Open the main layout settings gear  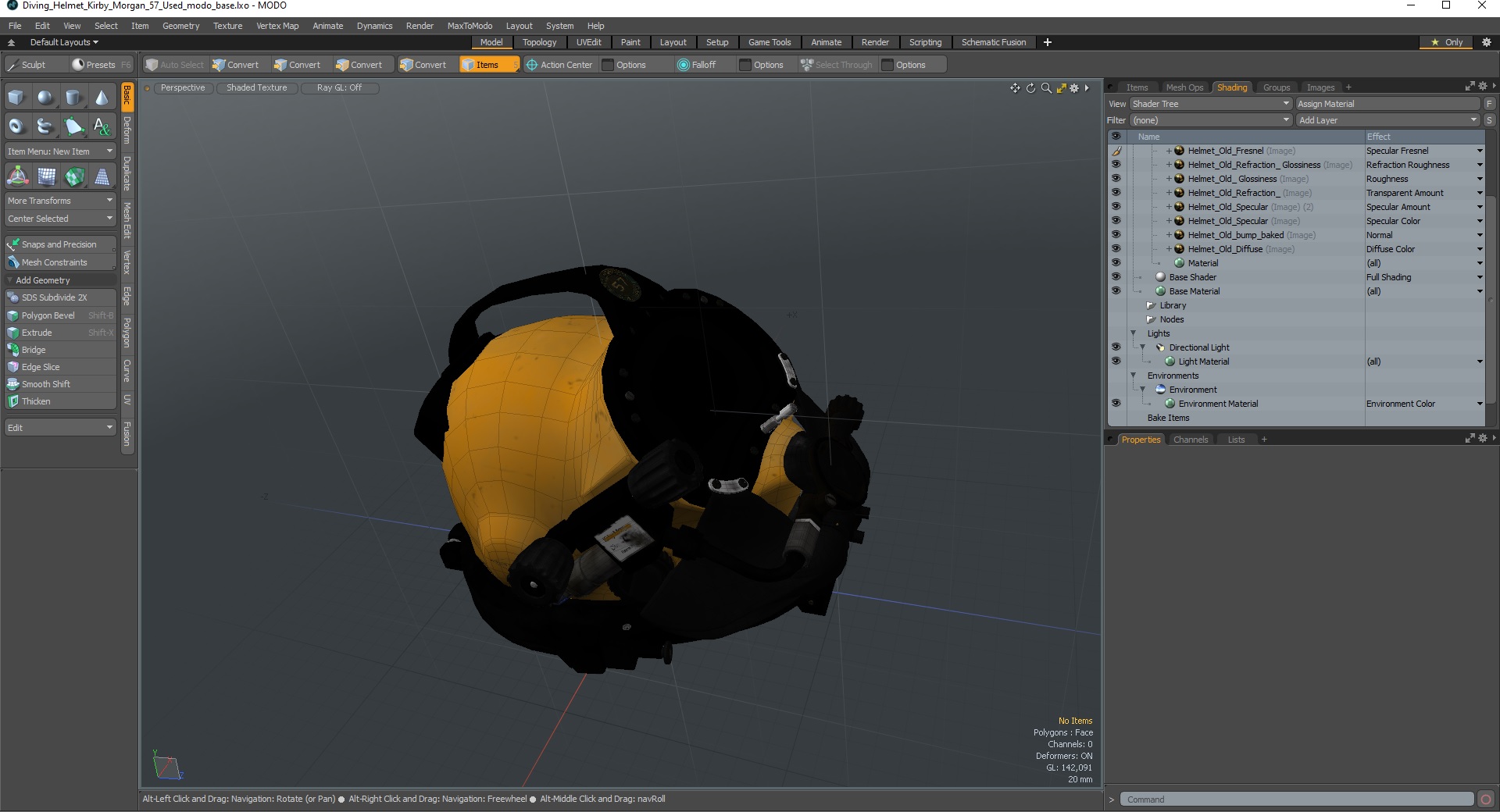coord(1487,42)
